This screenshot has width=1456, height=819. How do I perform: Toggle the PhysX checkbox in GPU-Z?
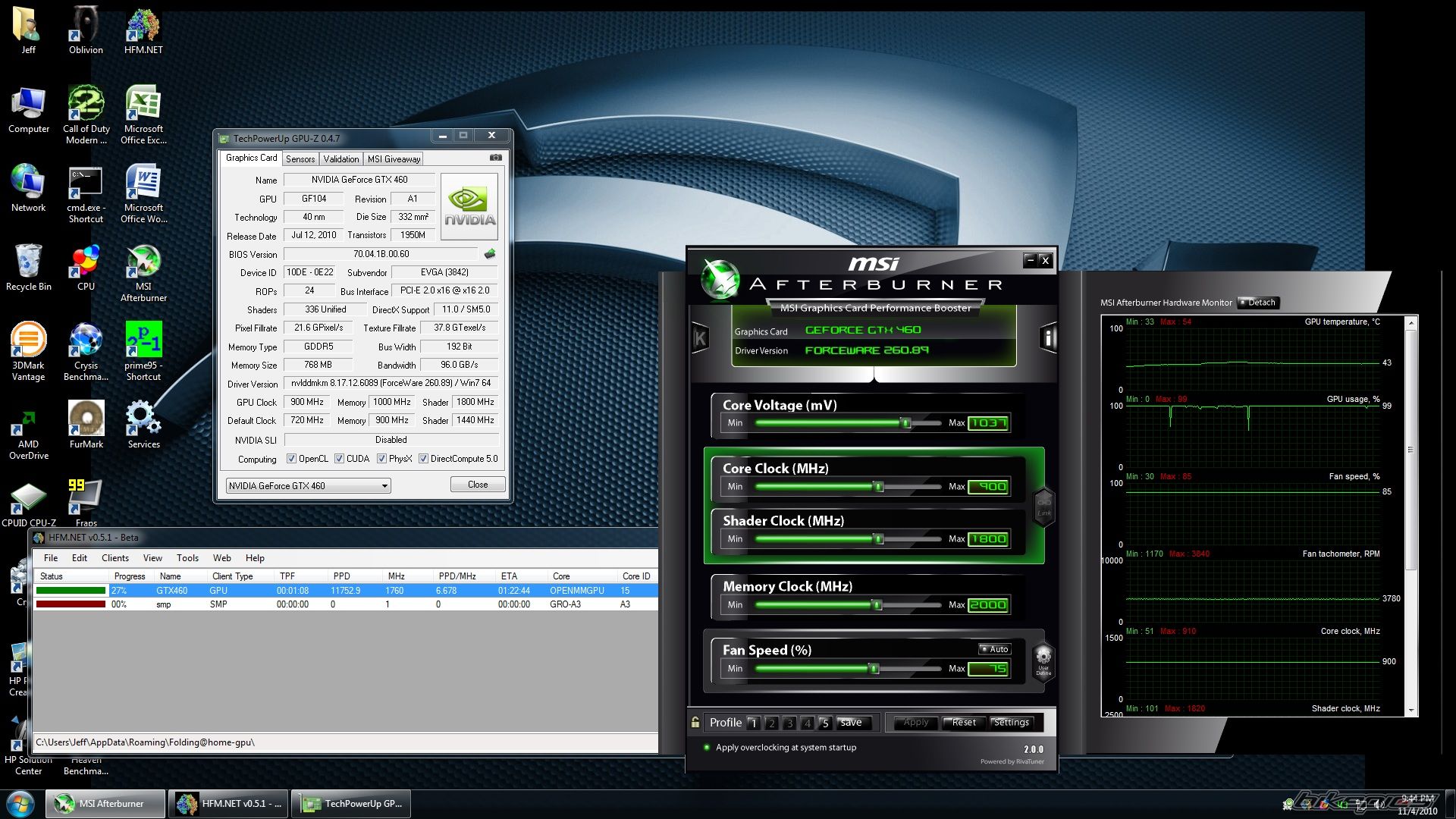(381, 459)
